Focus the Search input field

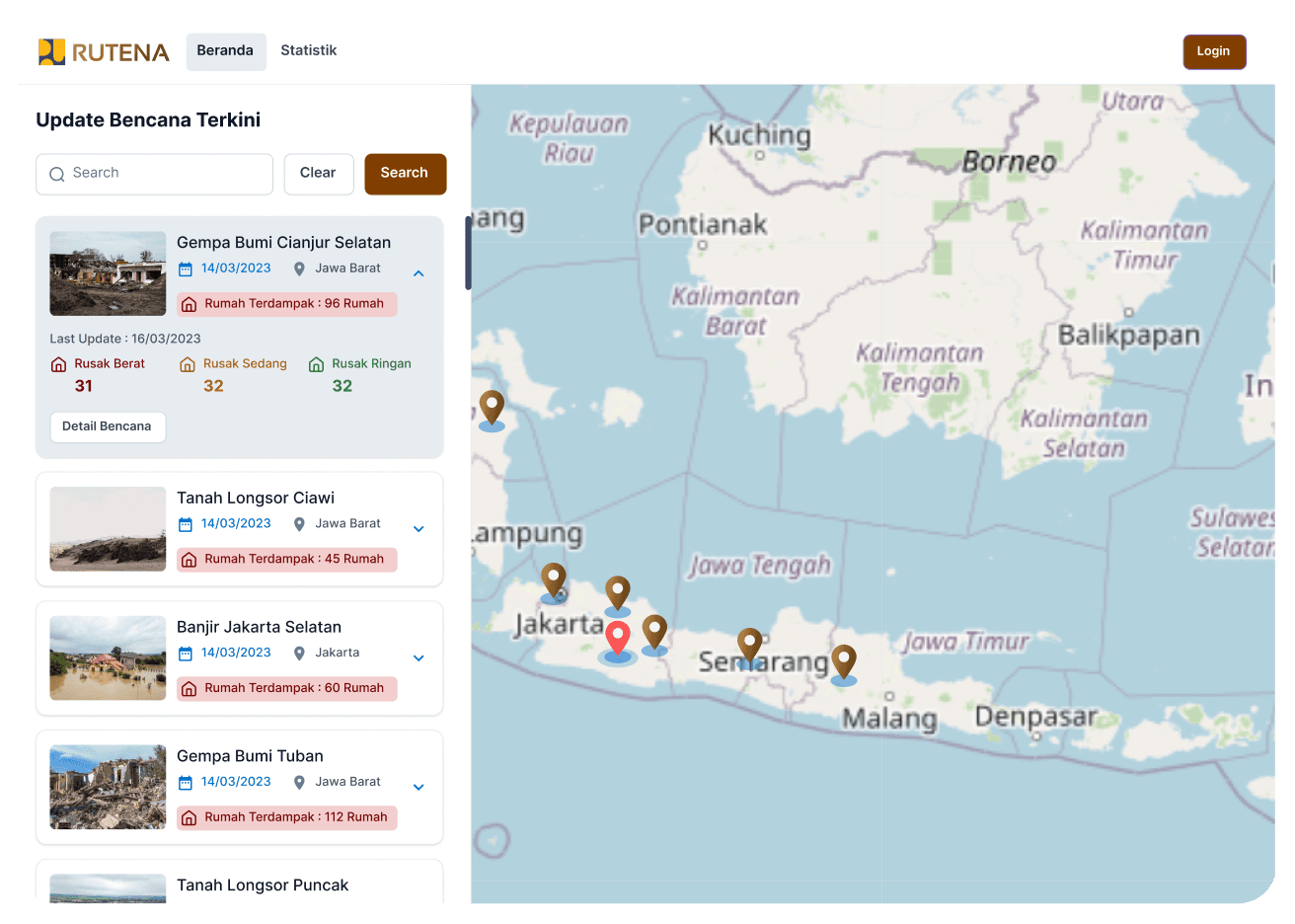[155, 174]
